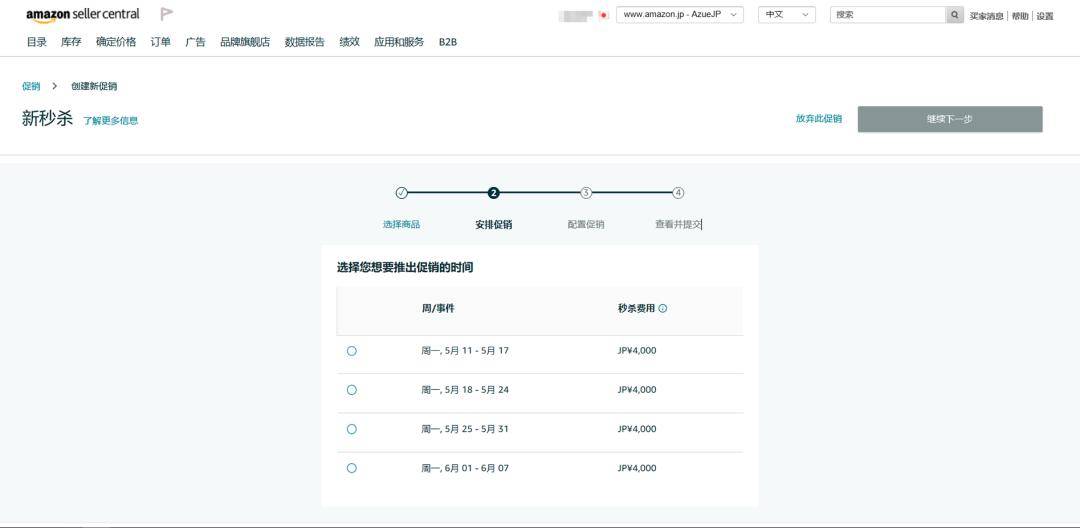Click the flag icon beside the logo
The height and width of the screenshot is (528, 1080).
pos(166,14)
